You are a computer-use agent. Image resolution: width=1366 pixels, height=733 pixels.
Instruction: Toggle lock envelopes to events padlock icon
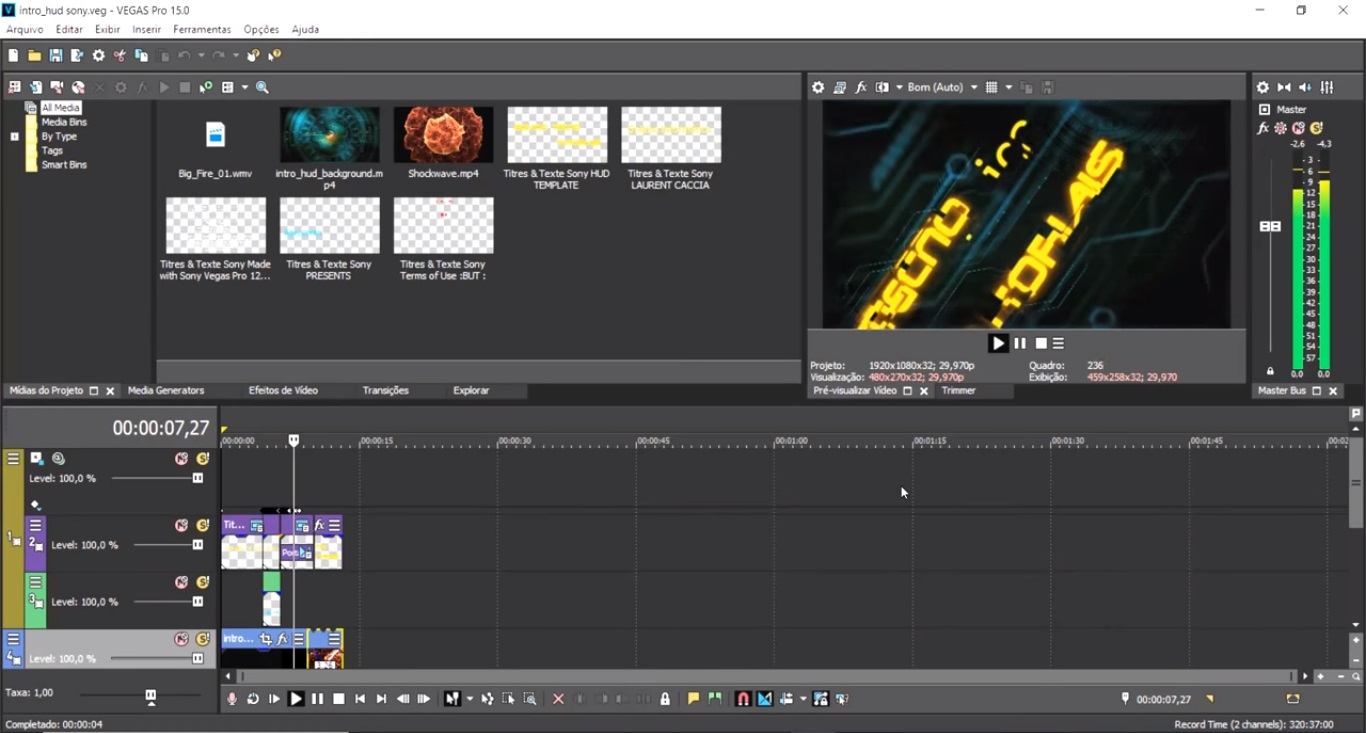(x=821, y=699)
